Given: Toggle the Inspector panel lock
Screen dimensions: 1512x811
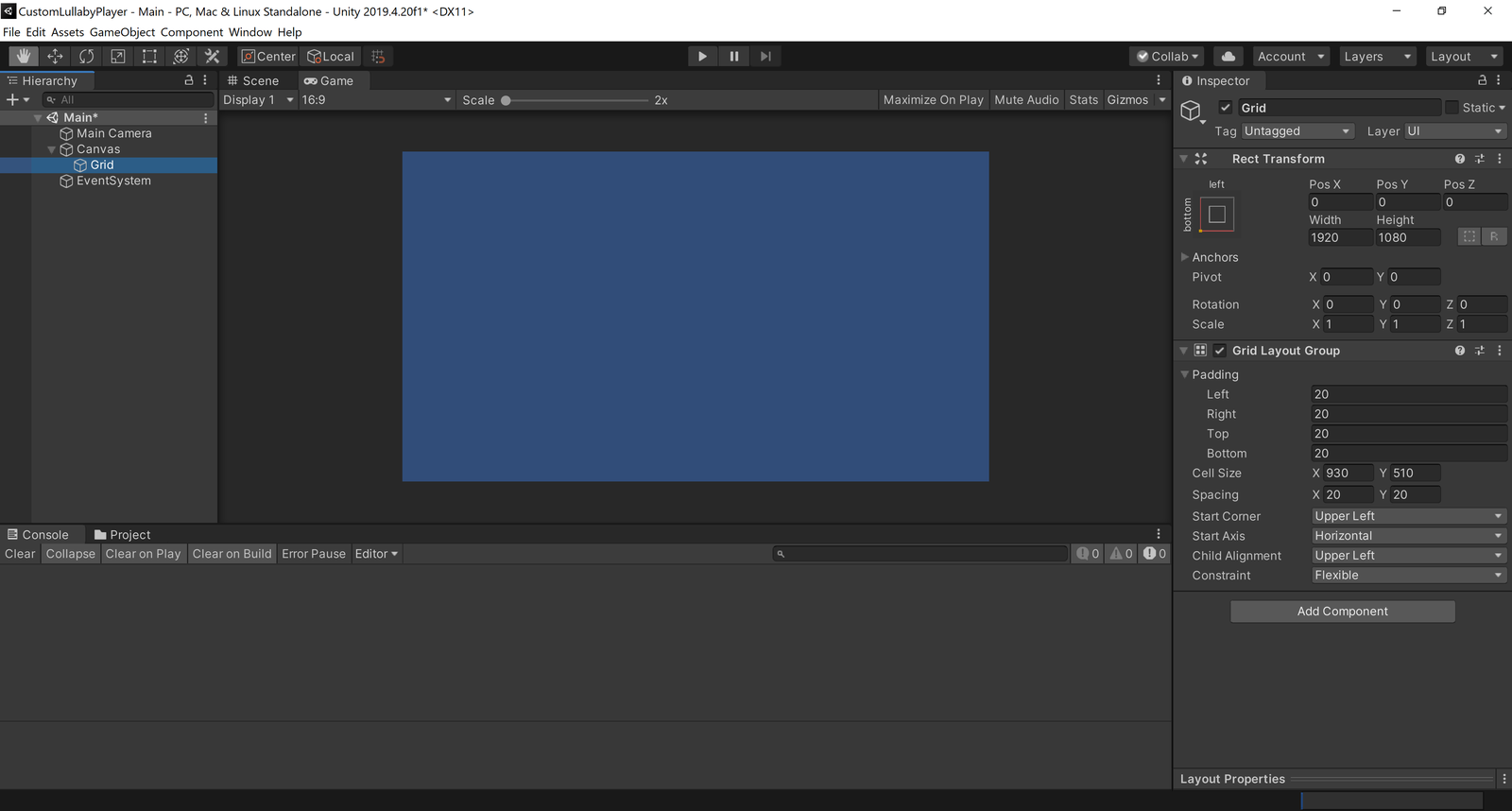Looking at the screenshot, I should [1482, 80].
